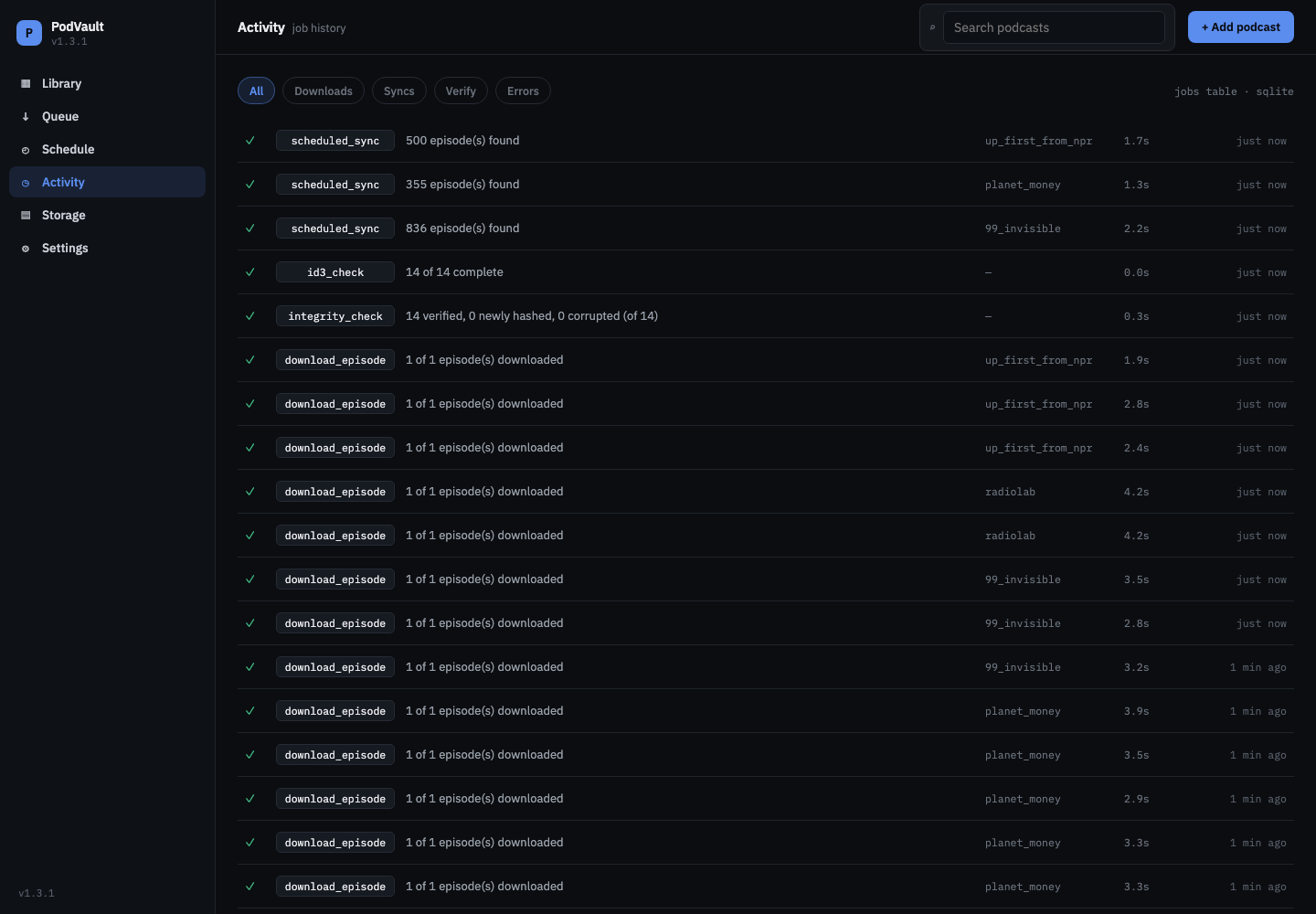The height and width of the screenshot is (914, 1316).
Task: Click the checkmark on the integrity_check row
Action: pos(249,316)
